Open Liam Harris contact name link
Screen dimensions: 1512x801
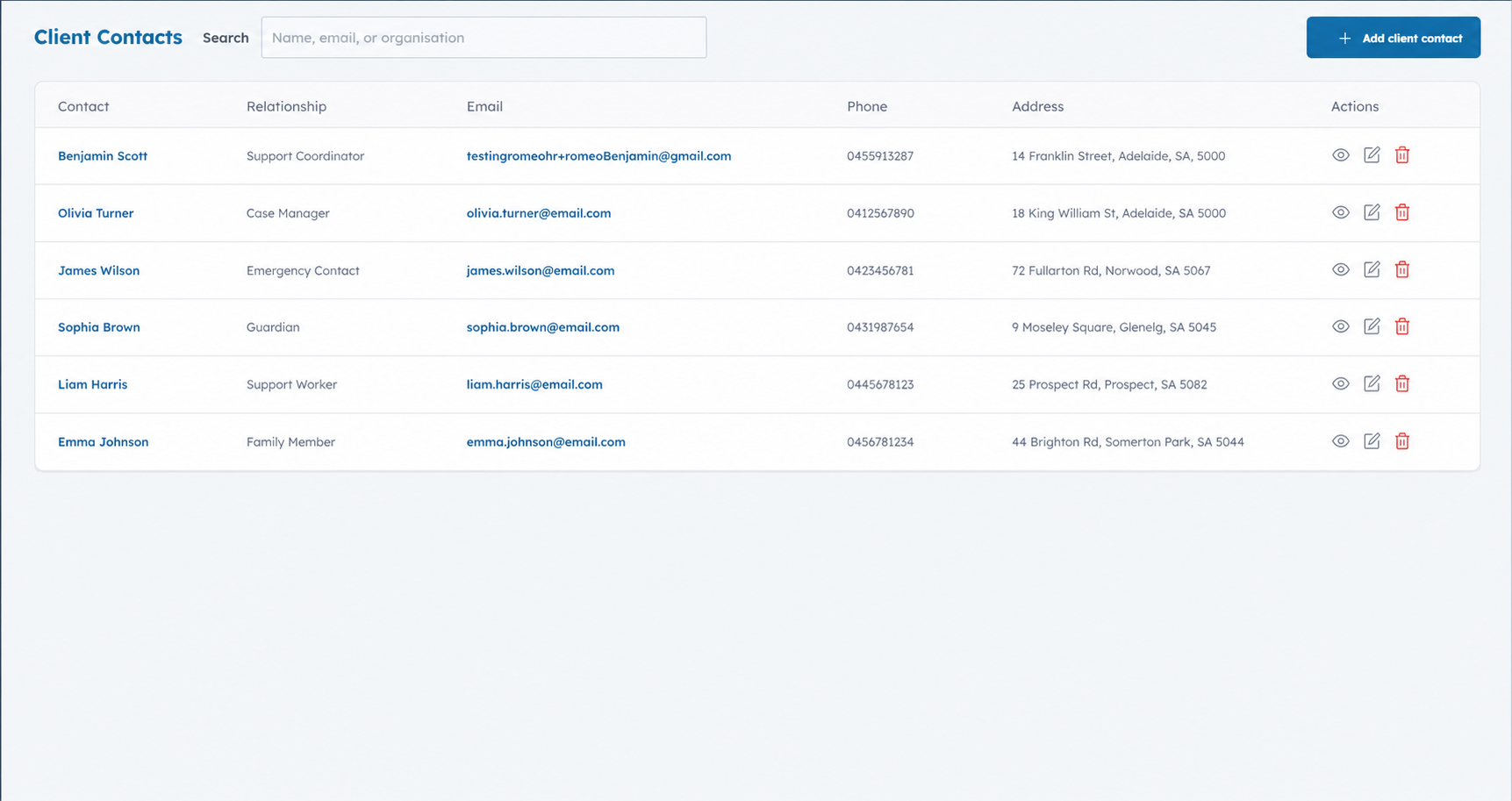point(92,384)
